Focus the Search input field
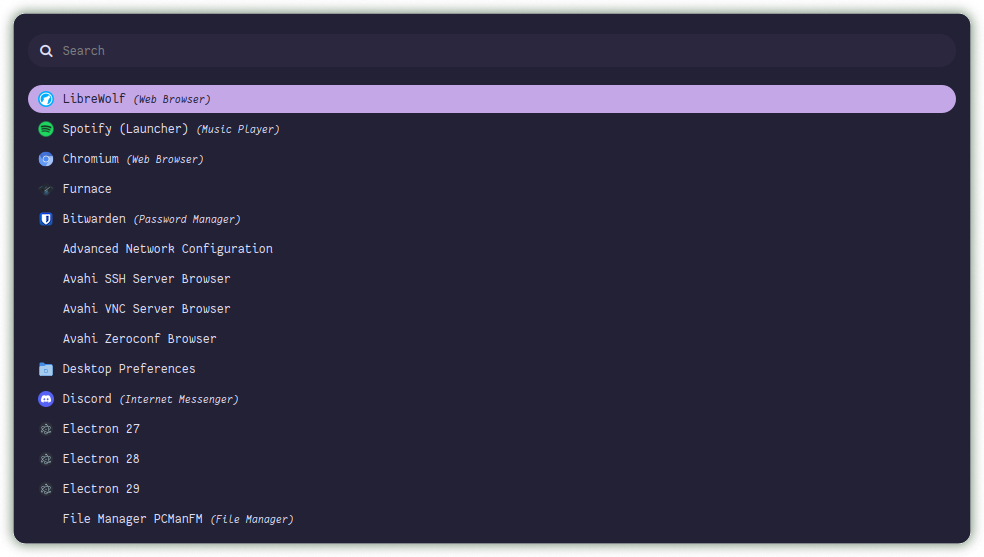This screenshot has width=984, height=557. (491, 51)
